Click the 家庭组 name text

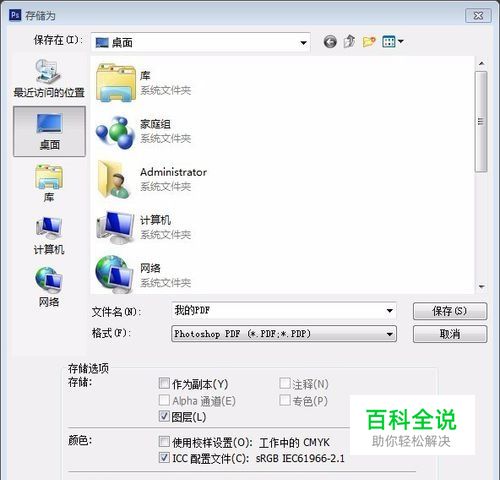click(x=155, y=124)
